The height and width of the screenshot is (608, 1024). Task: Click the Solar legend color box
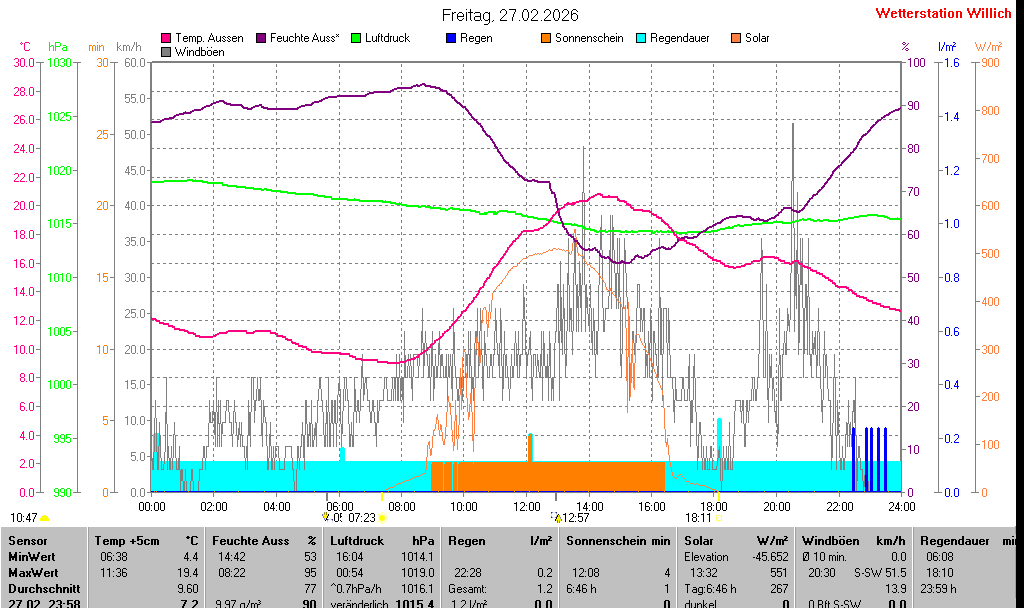736,38
